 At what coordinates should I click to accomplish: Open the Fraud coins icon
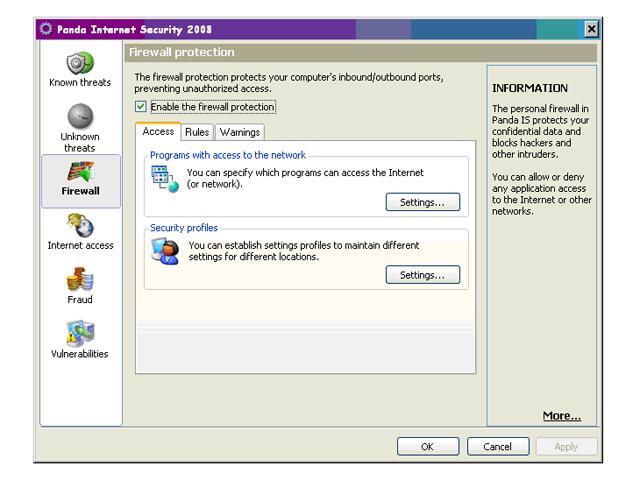point(80,279)
